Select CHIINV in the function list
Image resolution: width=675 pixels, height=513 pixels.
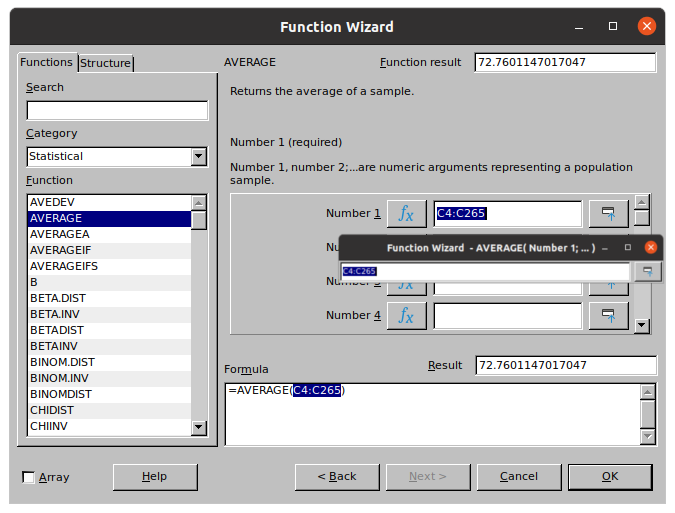point(109,426)
